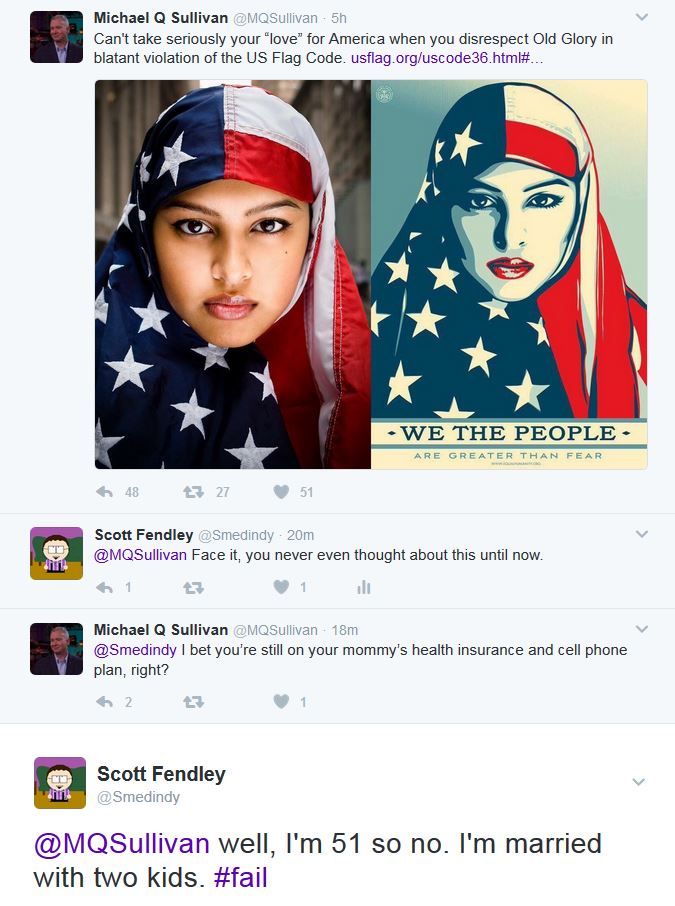This screenshot has width=675, height=906.
Task: Open options chevron on Scott's 20m tweet
Action: coord(641,534)
